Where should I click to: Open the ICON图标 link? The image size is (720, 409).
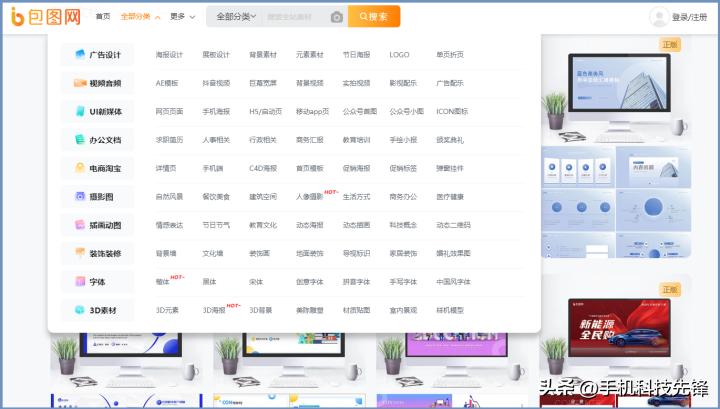pos(452,112)
